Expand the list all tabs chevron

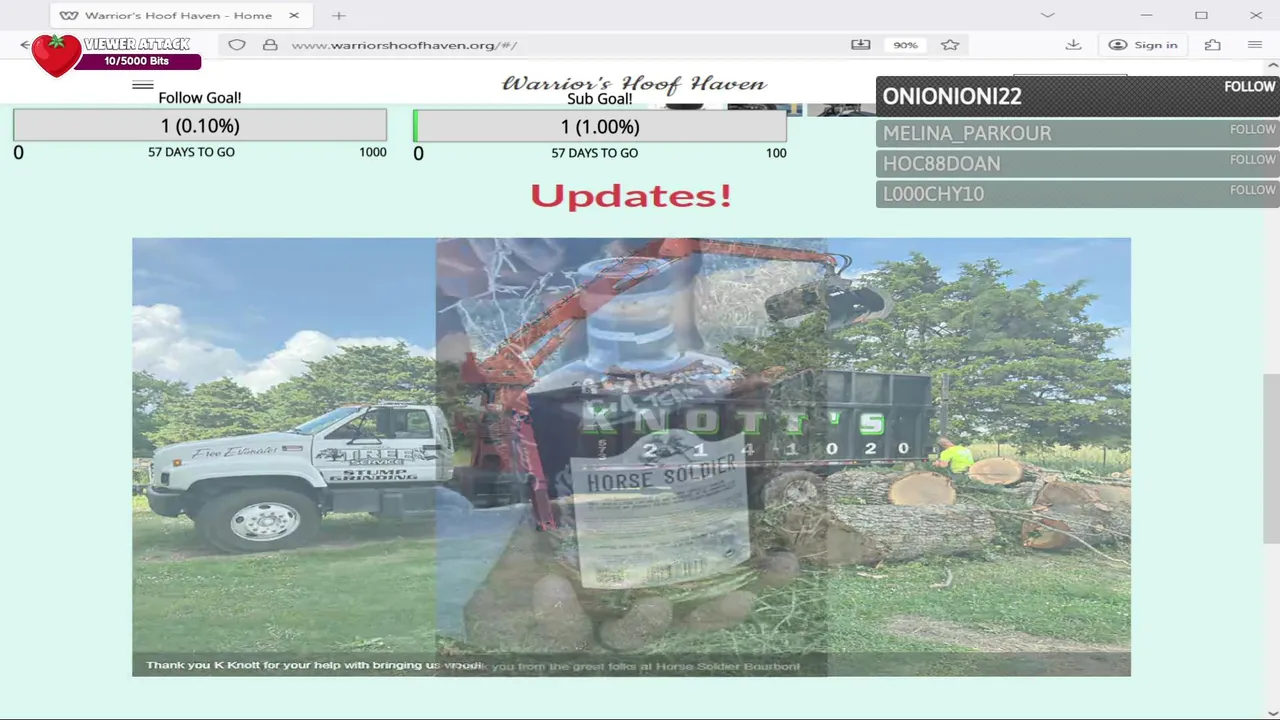(x=1047, y=15)
